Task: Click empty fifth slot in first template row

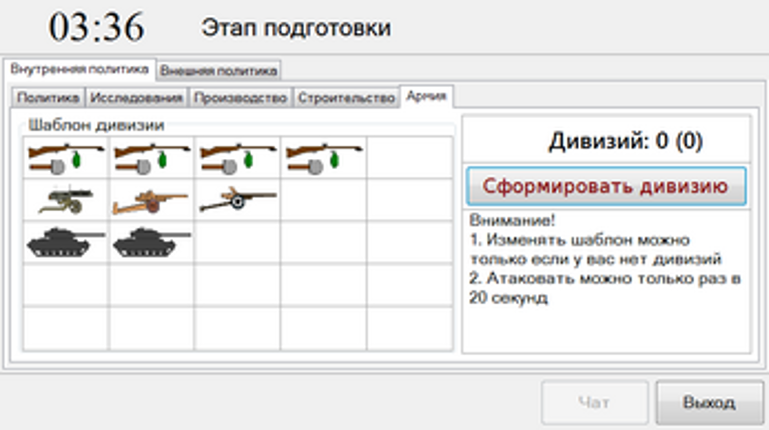Action: 410,158
